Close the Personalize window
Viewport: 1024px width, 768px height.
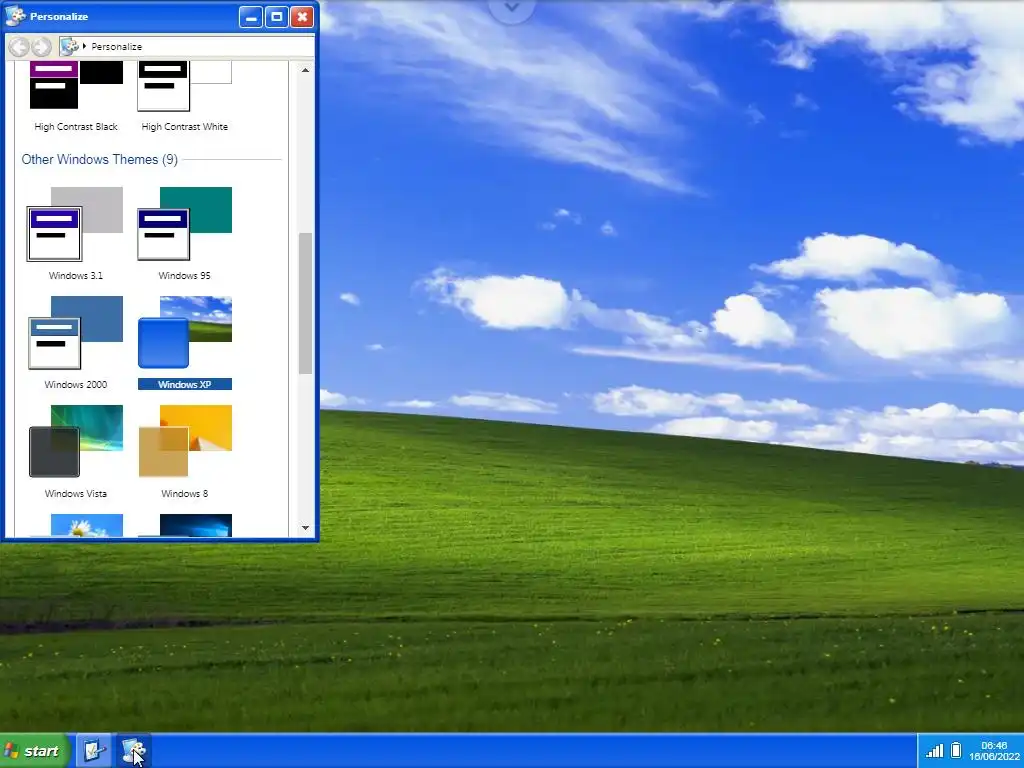302,17
